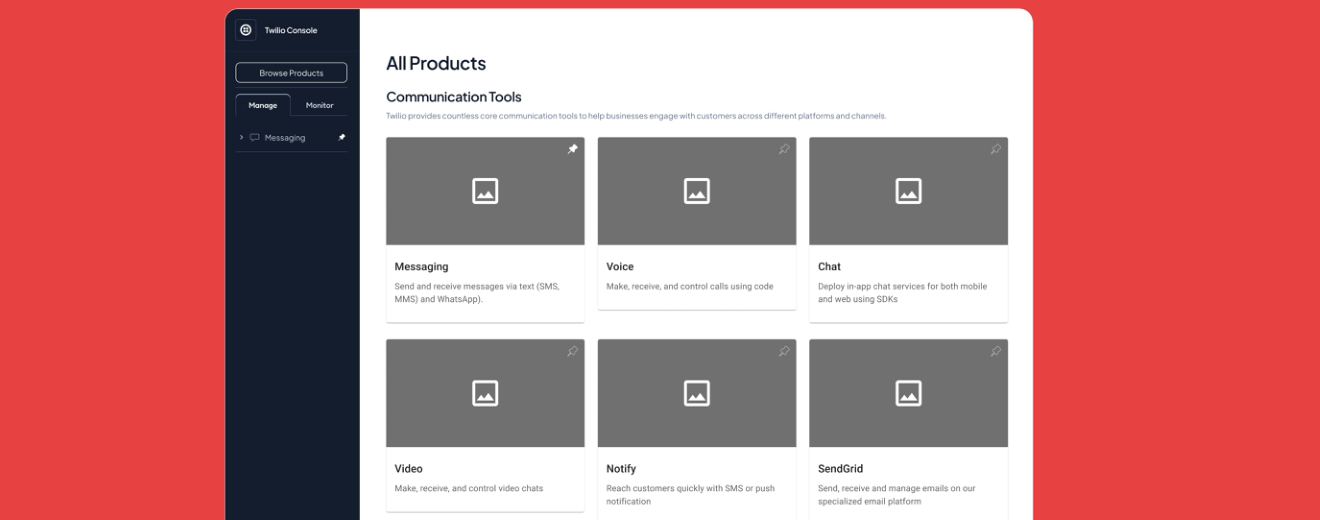Screen dimensions: 1320x520
Task: Open the SendGrid card image placeholder
Action: (x=908, y=393)
